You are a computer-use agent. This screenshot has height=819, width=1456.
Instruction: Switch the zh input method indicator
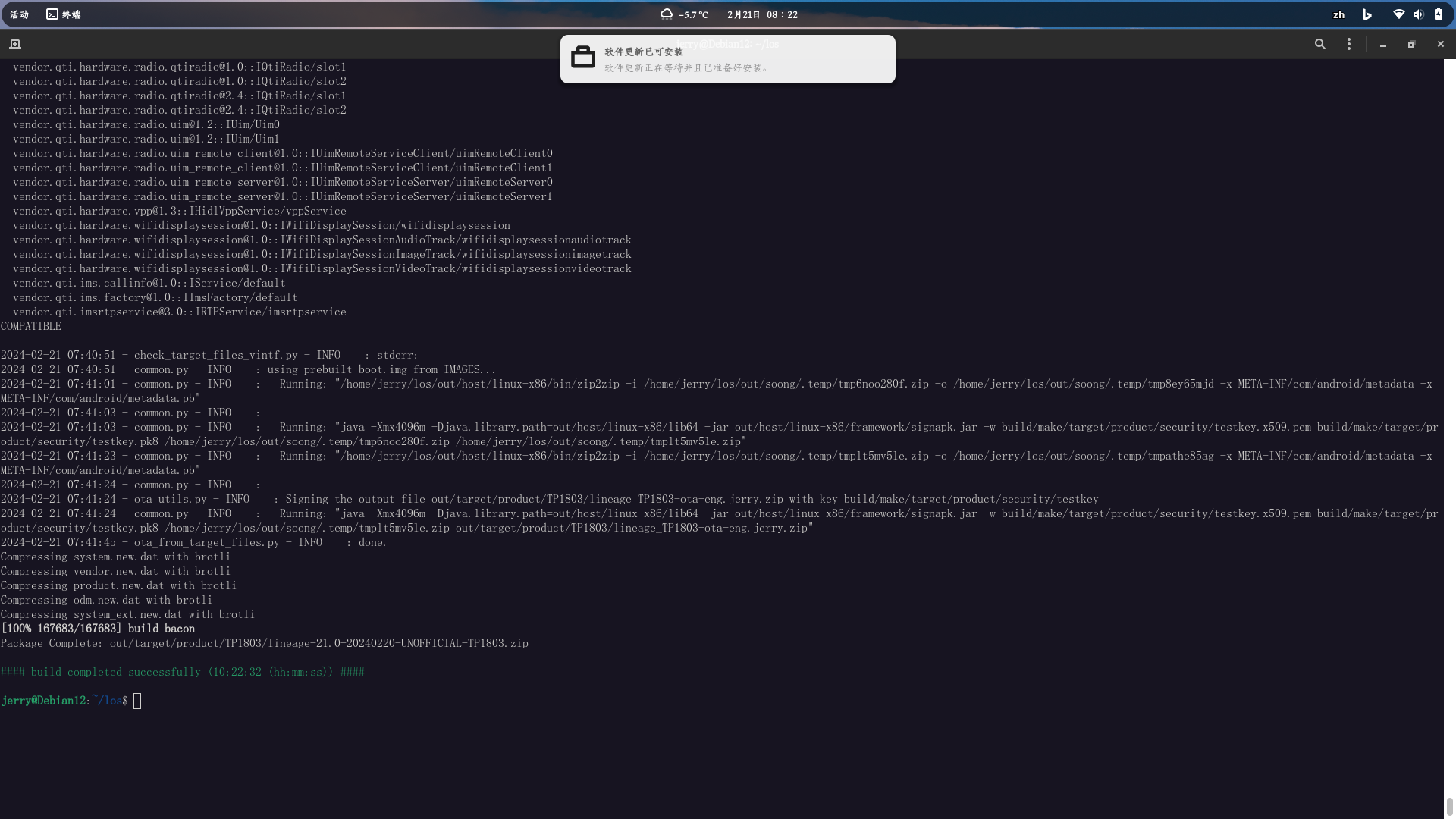tap(1338, 14)
